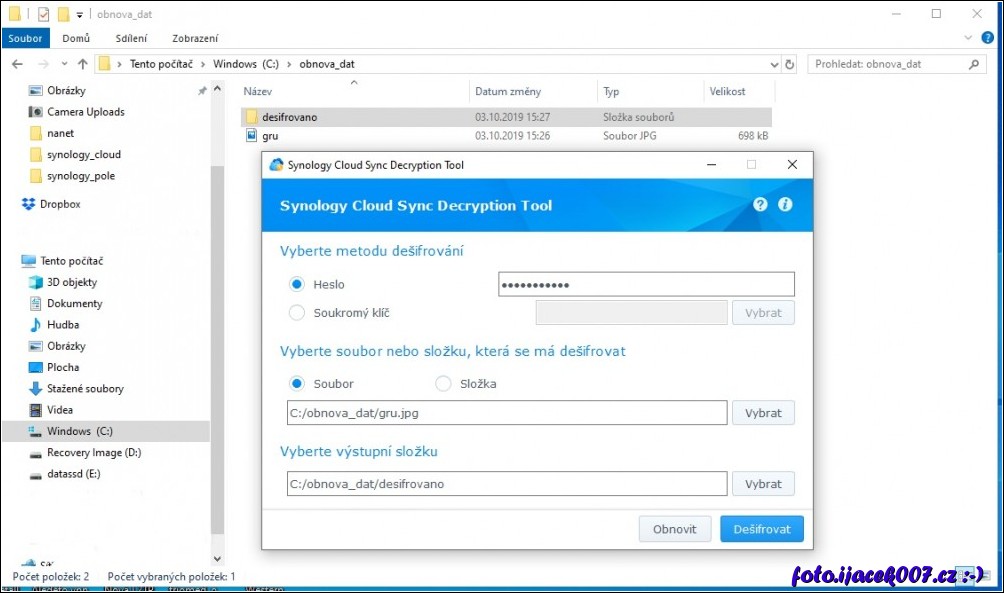Select the Heslo radio button

click(x=297, y=284)
